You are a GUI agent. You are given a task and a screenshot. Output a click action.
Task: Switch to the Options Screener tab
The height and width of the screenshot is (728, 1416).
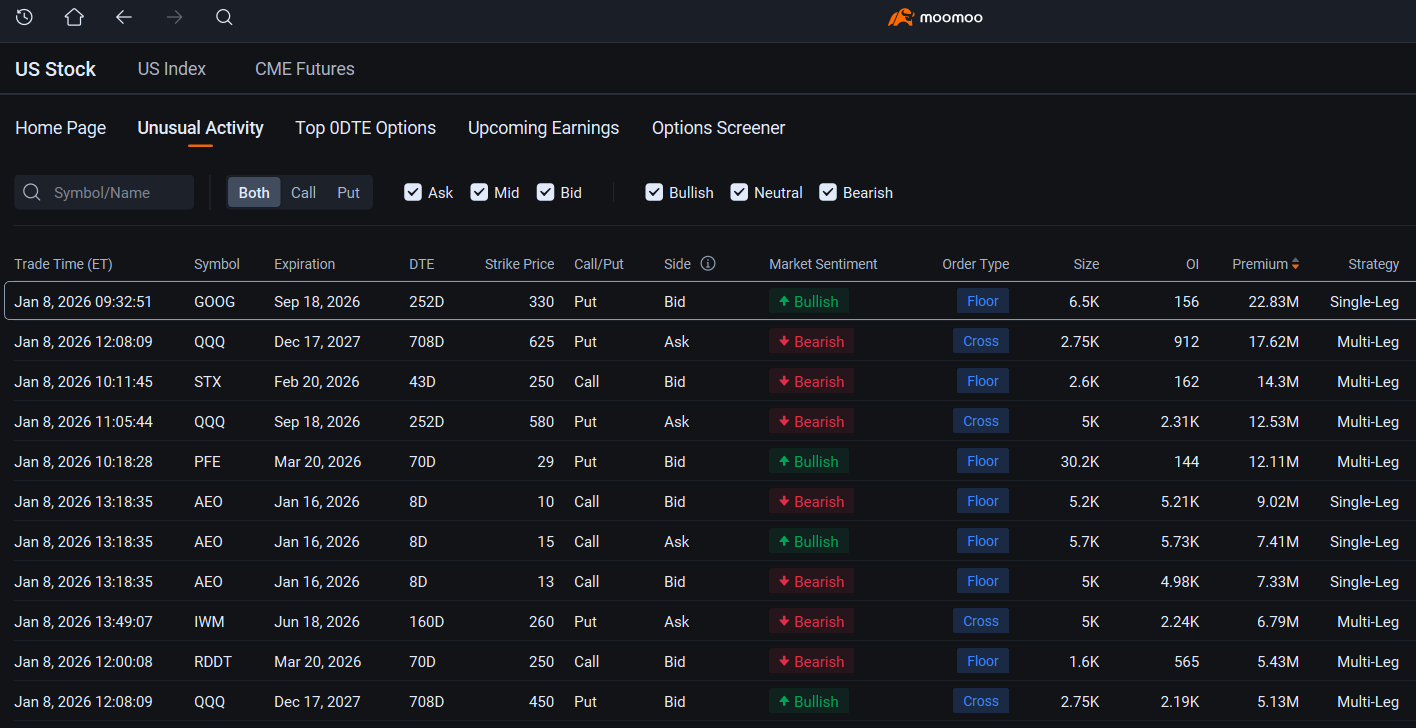pyautogui.click(x=718, y=128)
